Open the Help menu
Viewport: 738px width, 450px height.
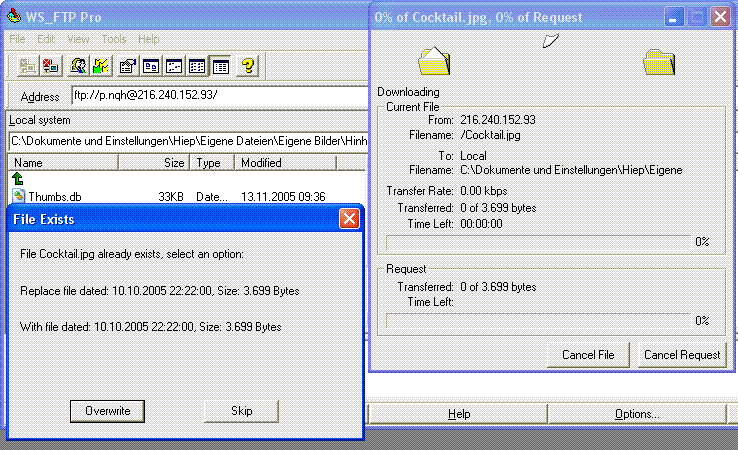point(149,39)
